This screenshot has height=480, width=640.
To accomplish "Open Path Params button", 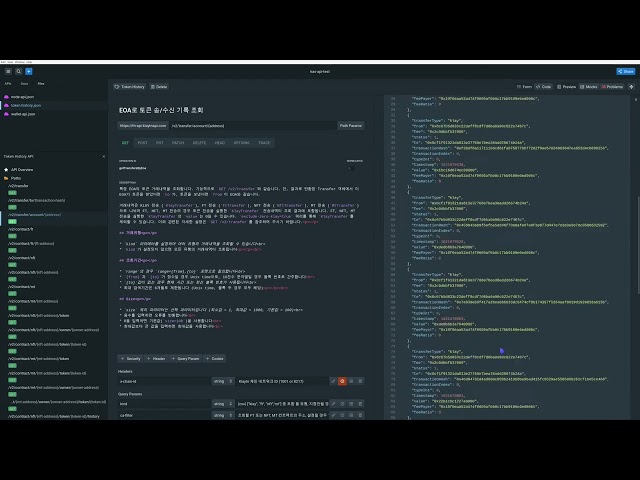I will (x=351, y=126).
